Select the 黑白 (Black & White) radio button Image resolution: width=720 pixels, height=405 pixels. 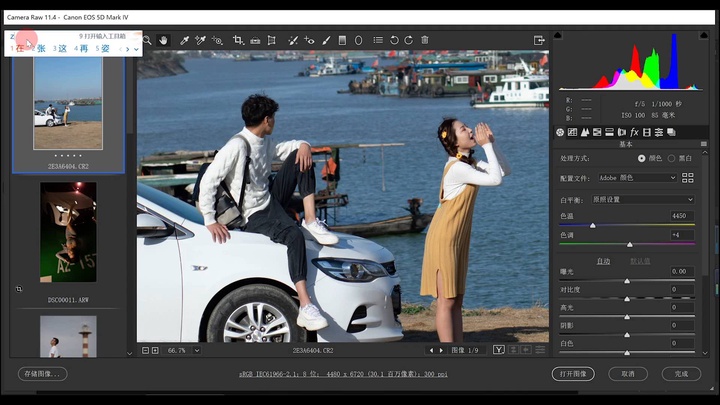pos(672,158)
